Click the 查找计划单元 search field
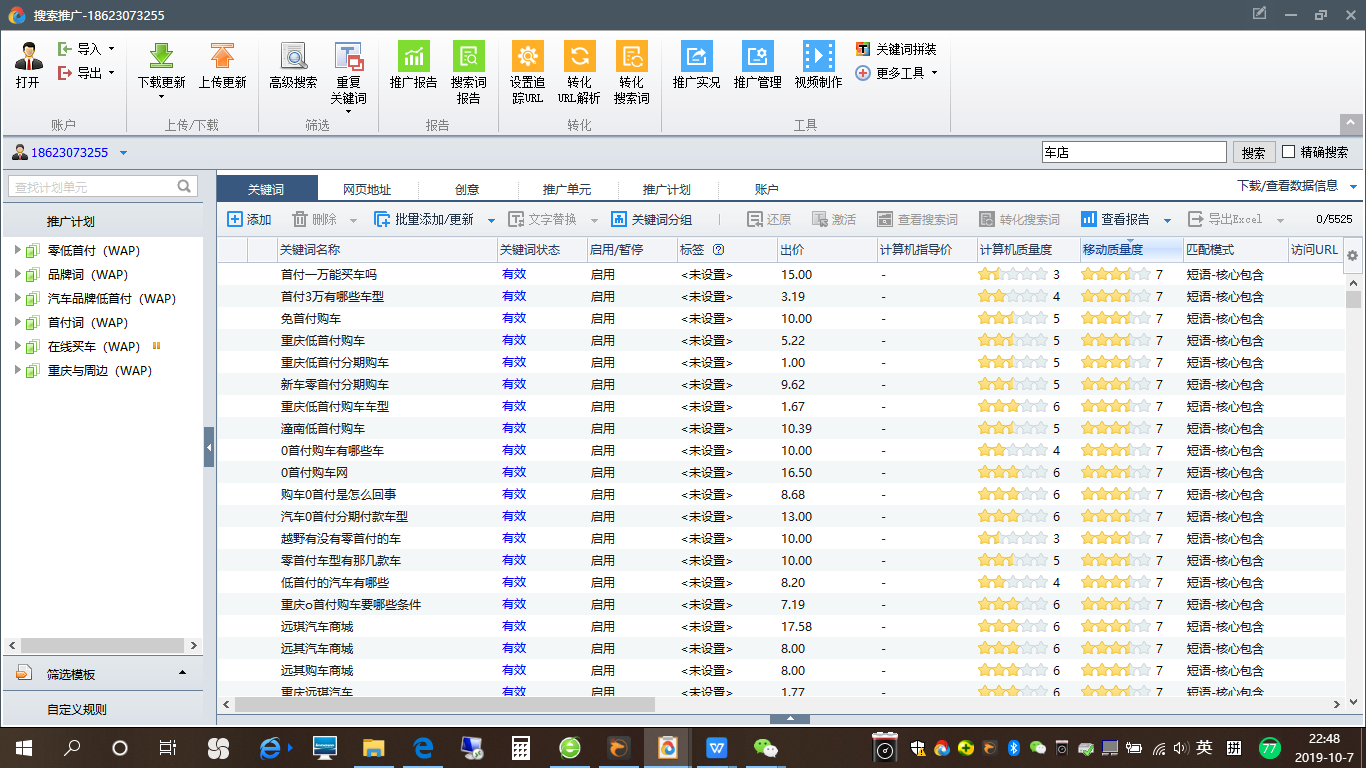Viewport: 1366px width, 768px height. point(92,187)
